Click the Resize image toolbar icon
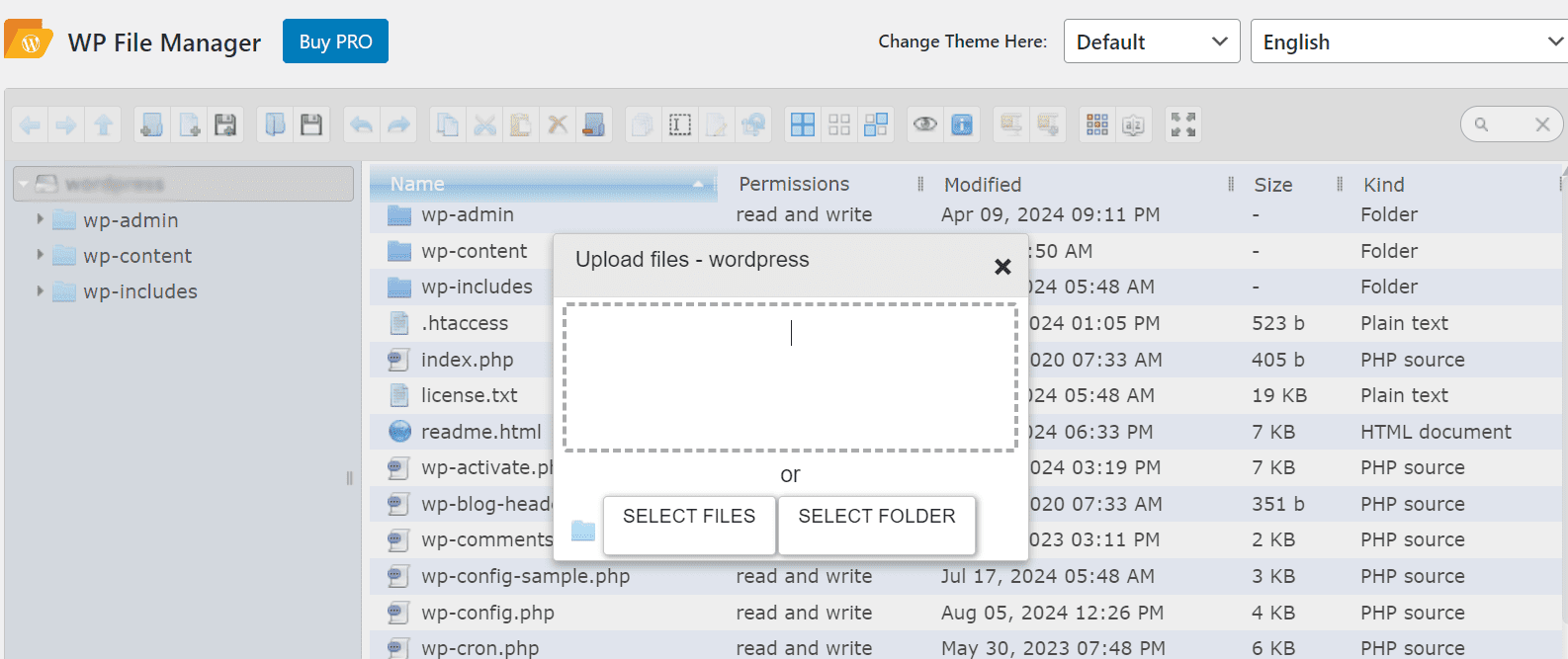The height and width of the screenshot is (659, 1568). 753,124
